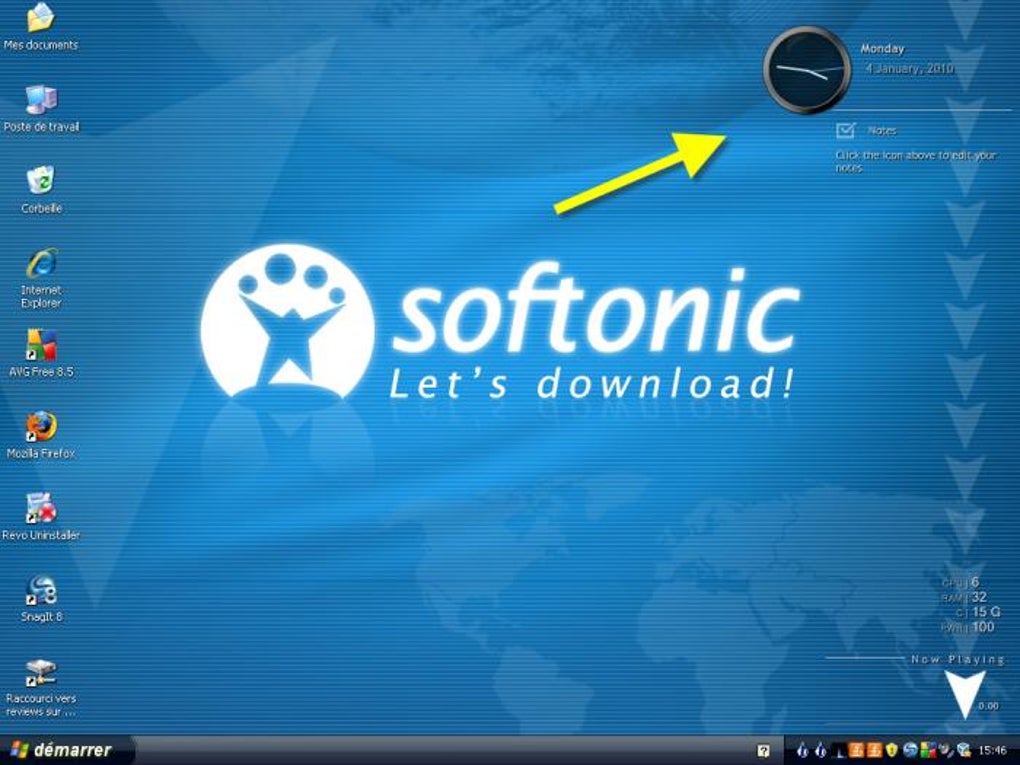Image resolution: width=1020 pixels, height=765 pixels.
Task: Click the gray satellite dish tray icon
Action: [946, 751]
